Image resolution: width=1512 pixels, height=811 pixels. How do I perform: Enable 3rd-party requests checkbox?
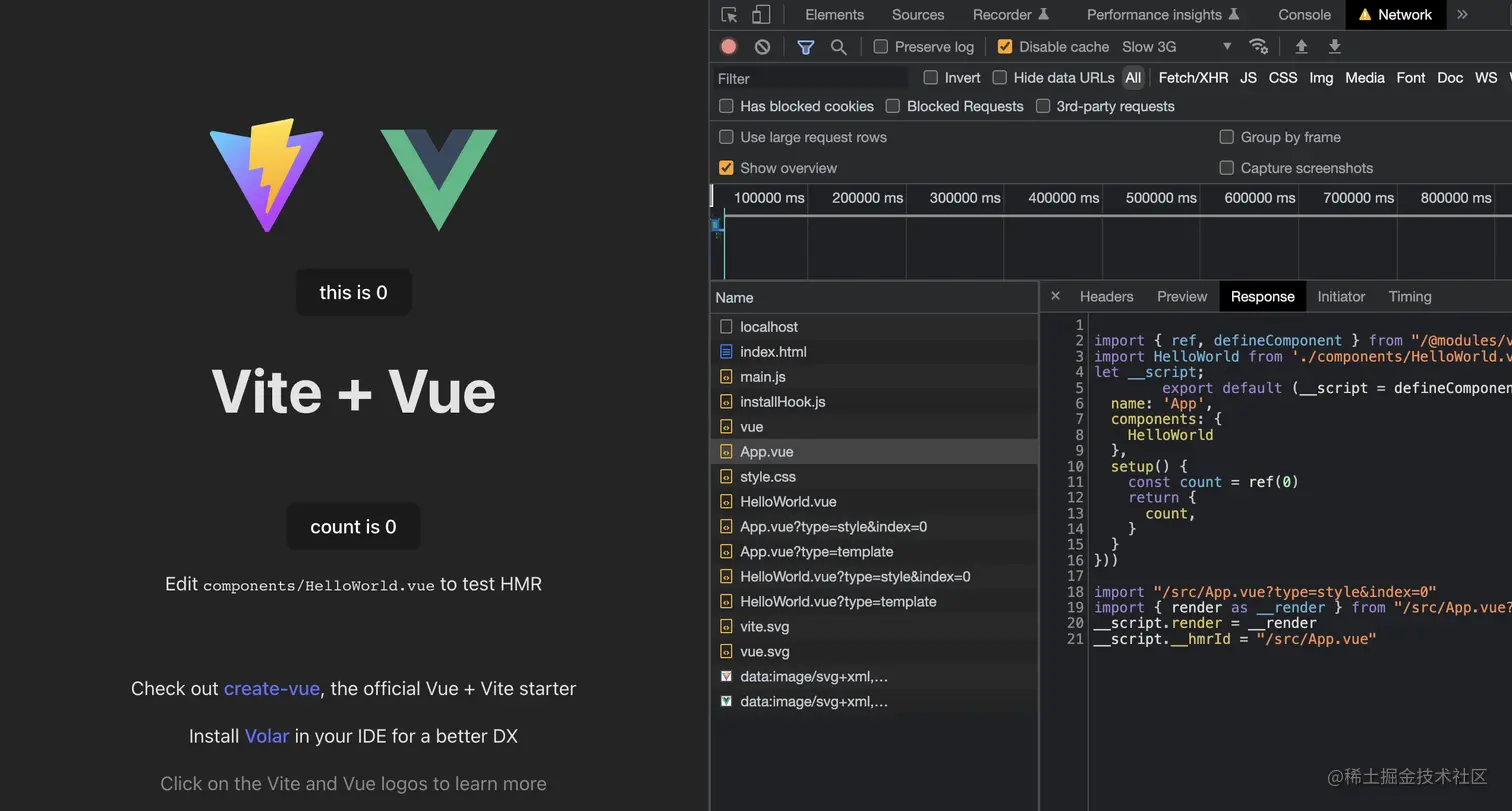point(1043,106)
